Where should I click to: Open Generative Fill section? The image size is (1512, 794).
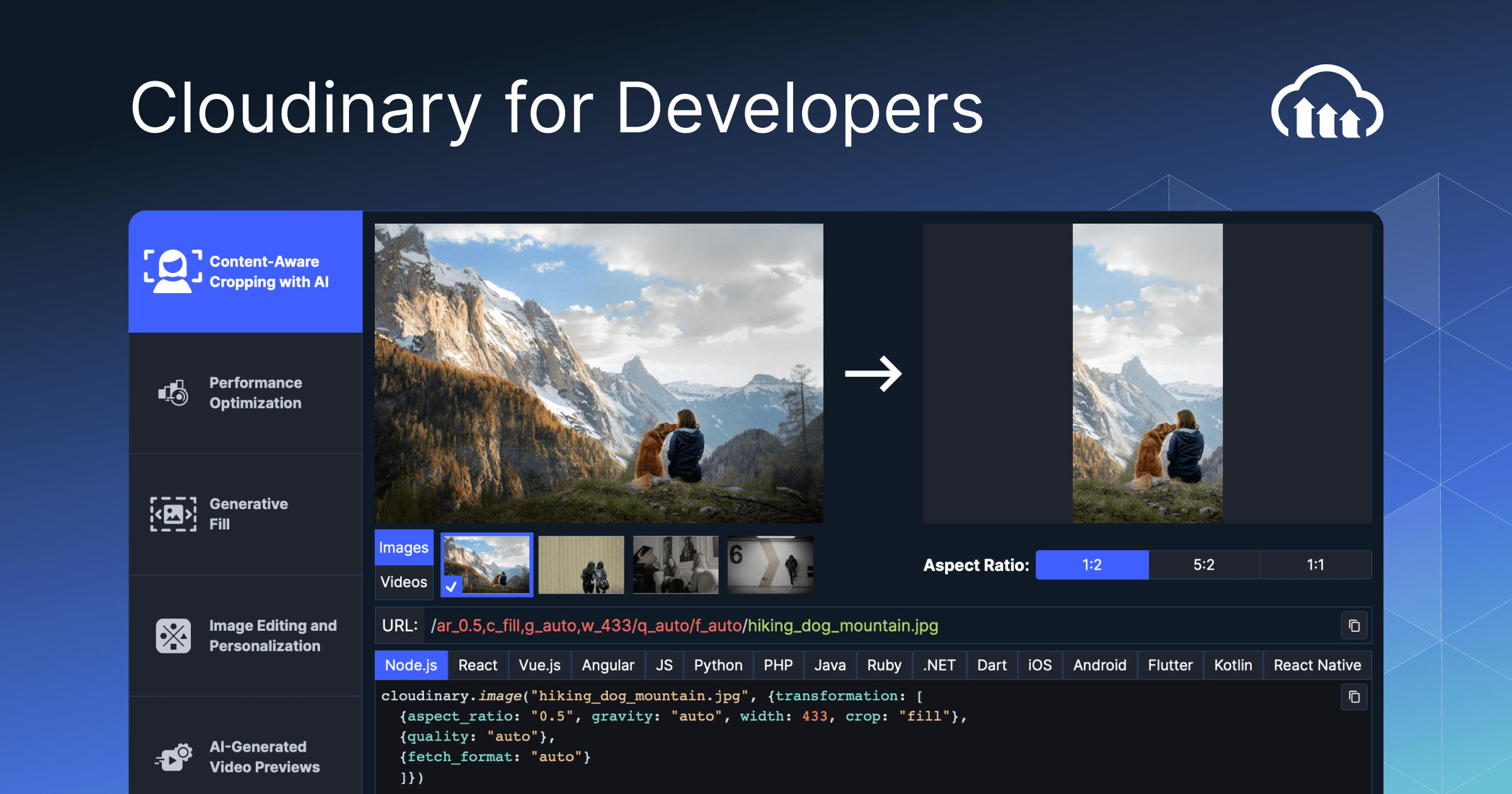(x=246, y=514)
